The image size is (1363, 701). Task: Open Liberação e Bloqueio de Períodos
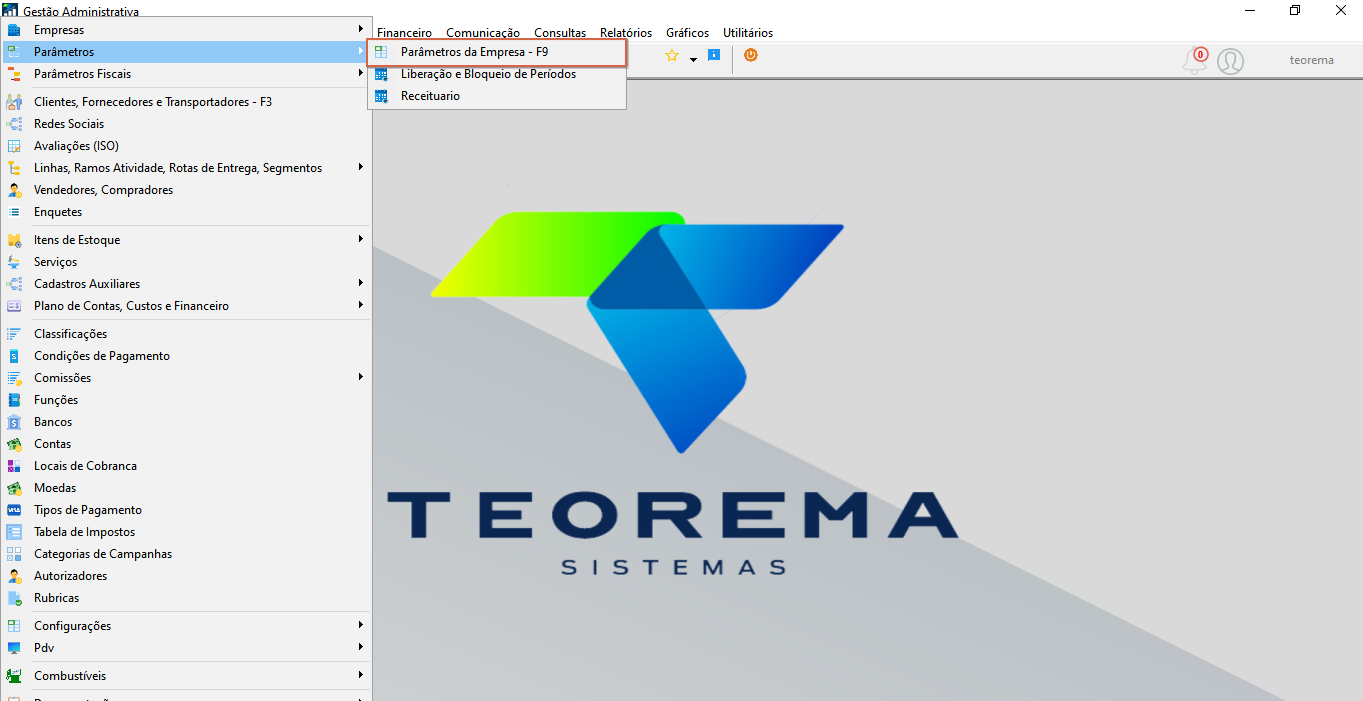(497, 74)
